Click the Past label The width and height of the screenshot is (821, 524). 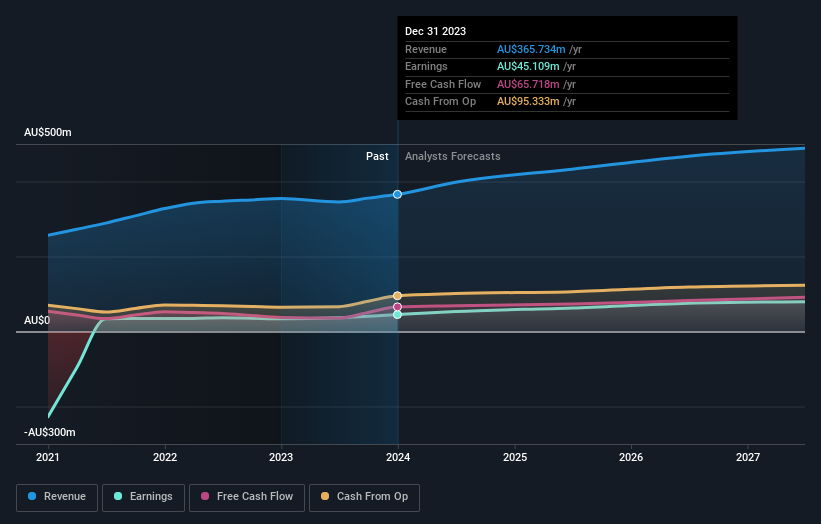[377, 156]
